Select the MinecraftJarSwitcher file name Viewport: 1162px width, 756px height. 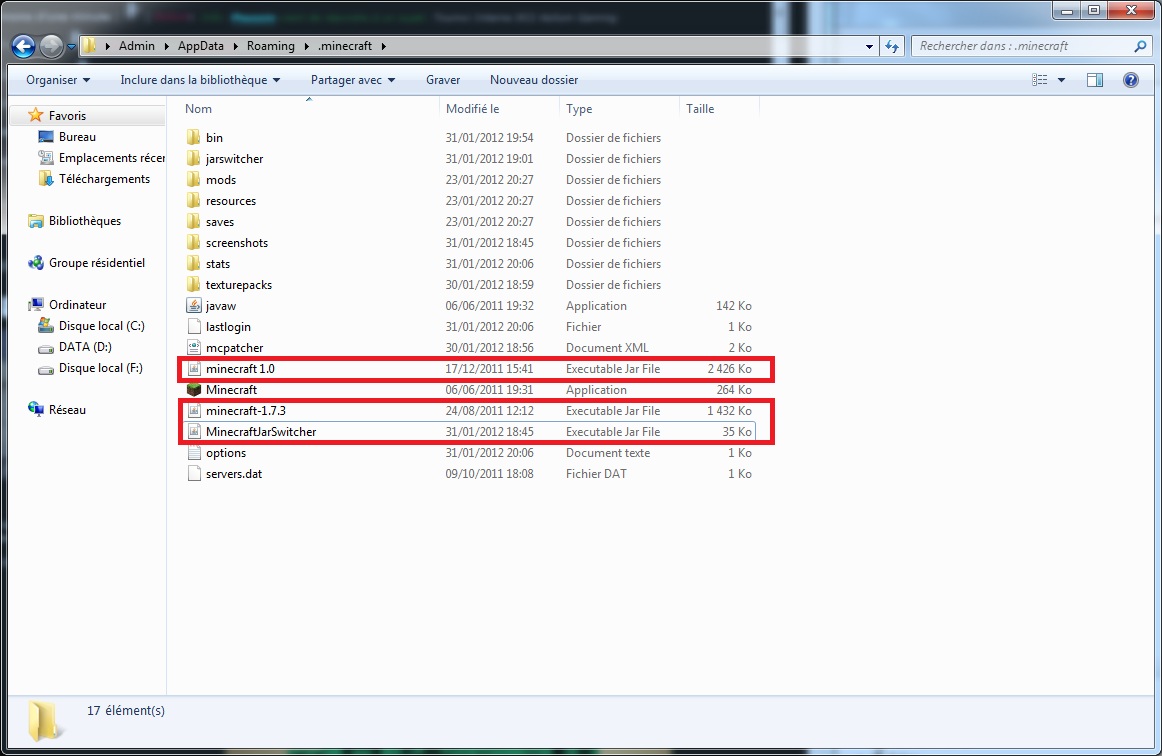[x=261, y=432]
